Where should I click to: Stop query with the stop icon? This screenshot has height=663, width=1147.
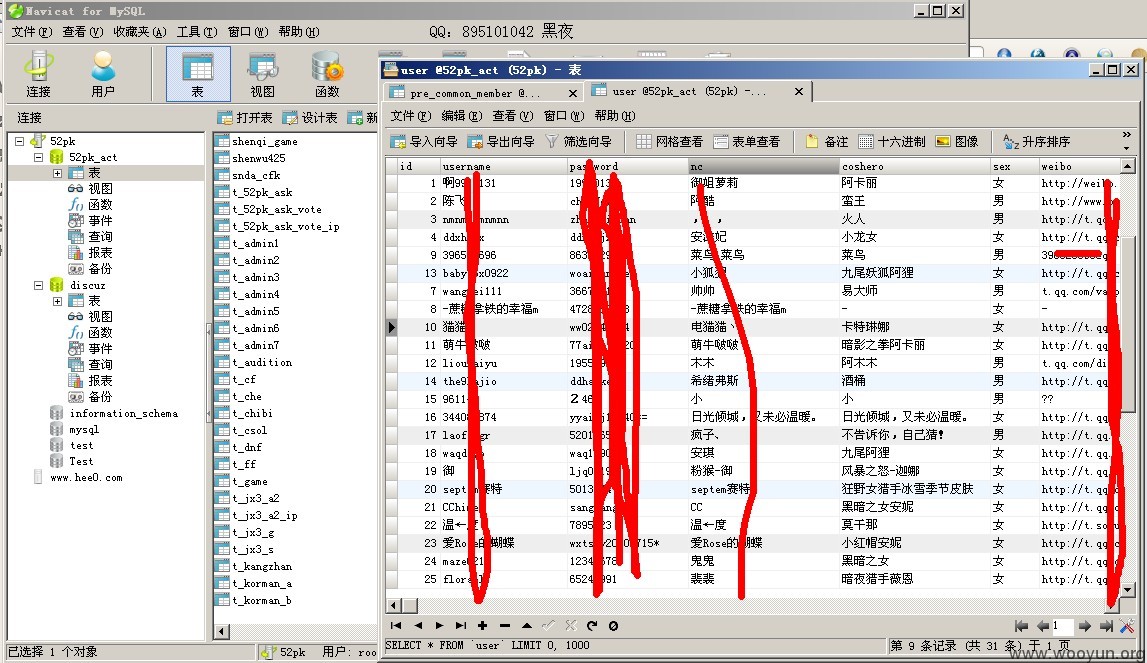[614, 625]
